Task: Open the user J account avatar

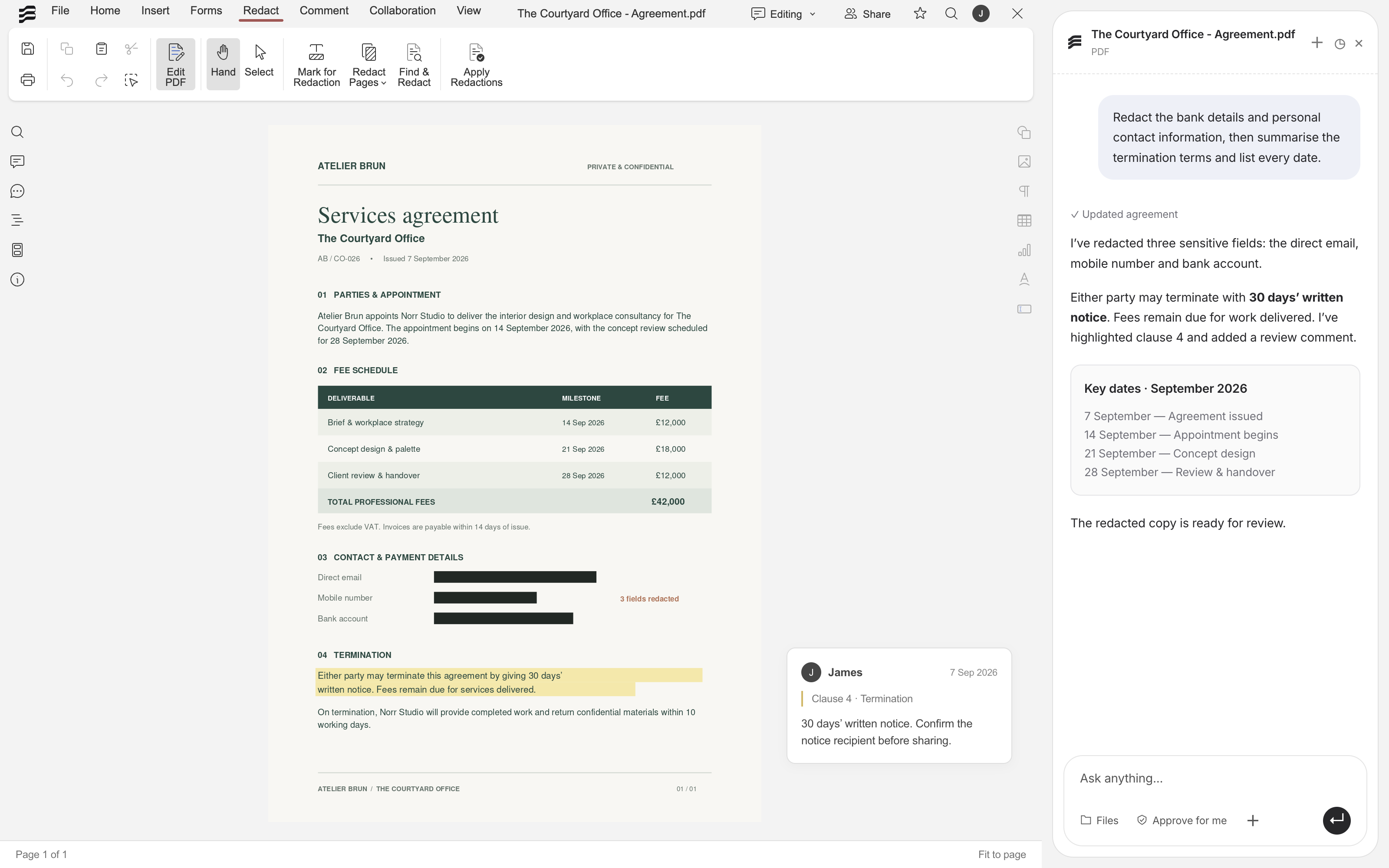Action: tap(981, 13)
